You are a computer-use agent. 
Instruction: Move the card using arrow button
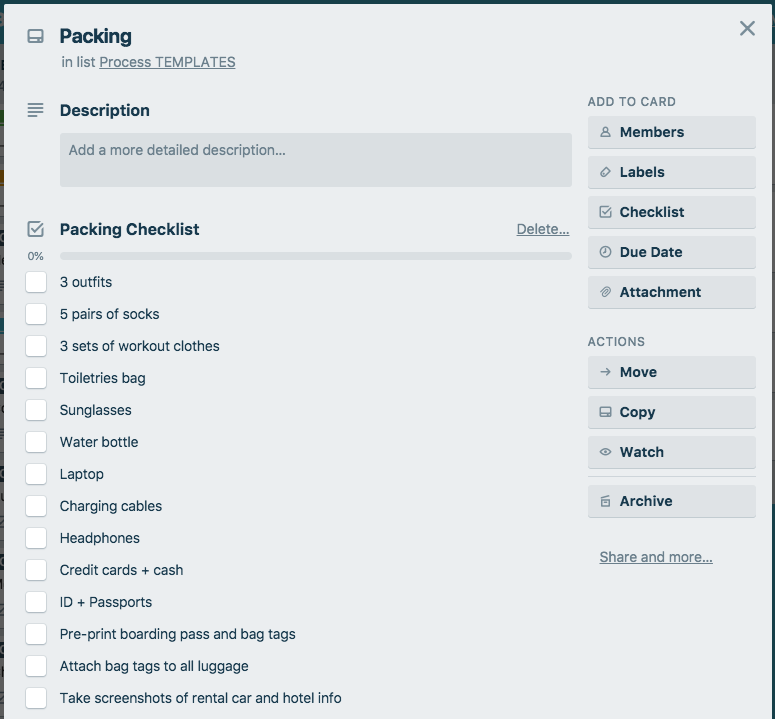pyautogui.click(x=671, y=372)
